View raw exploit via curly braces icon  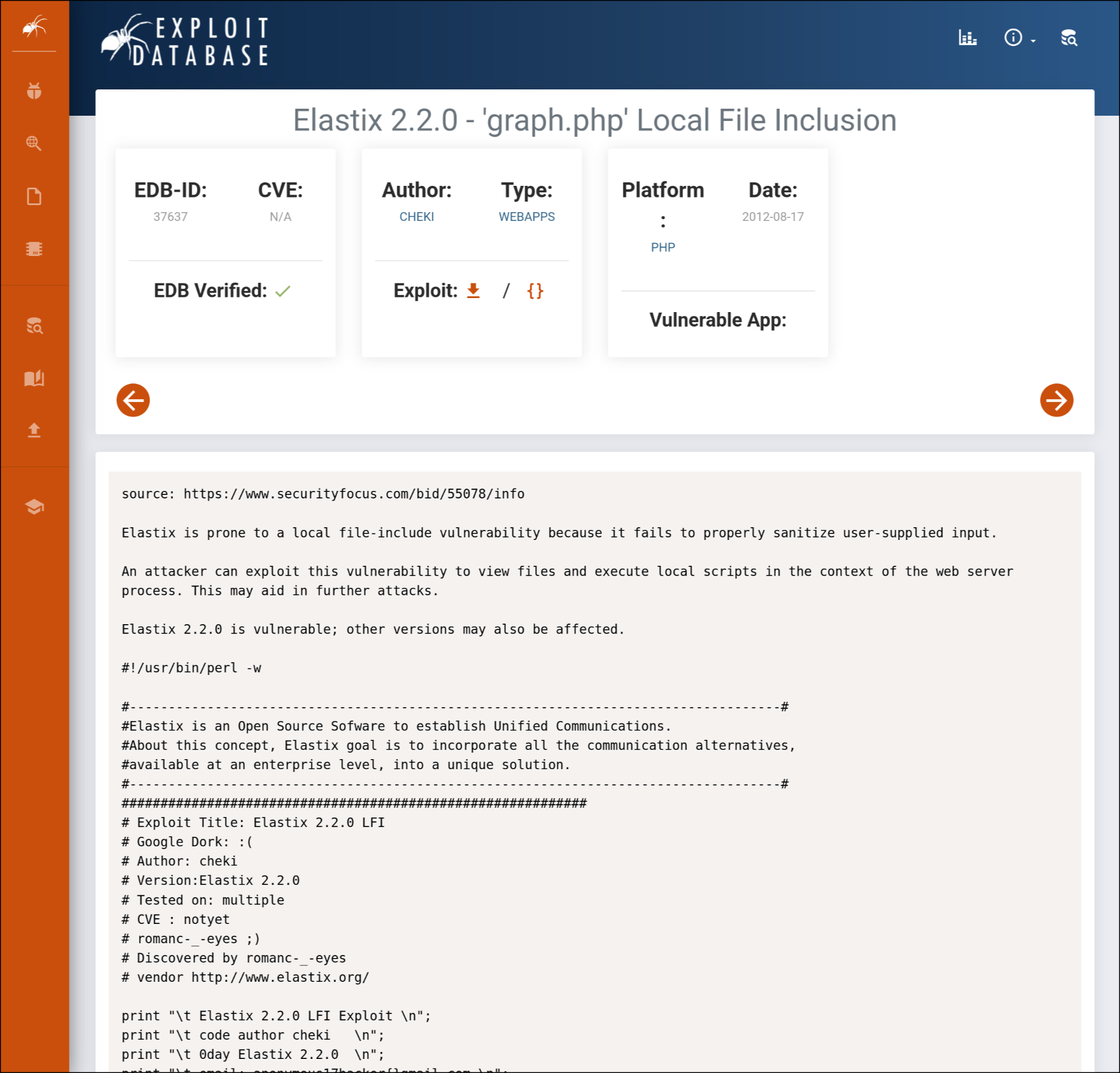(535, 290)
